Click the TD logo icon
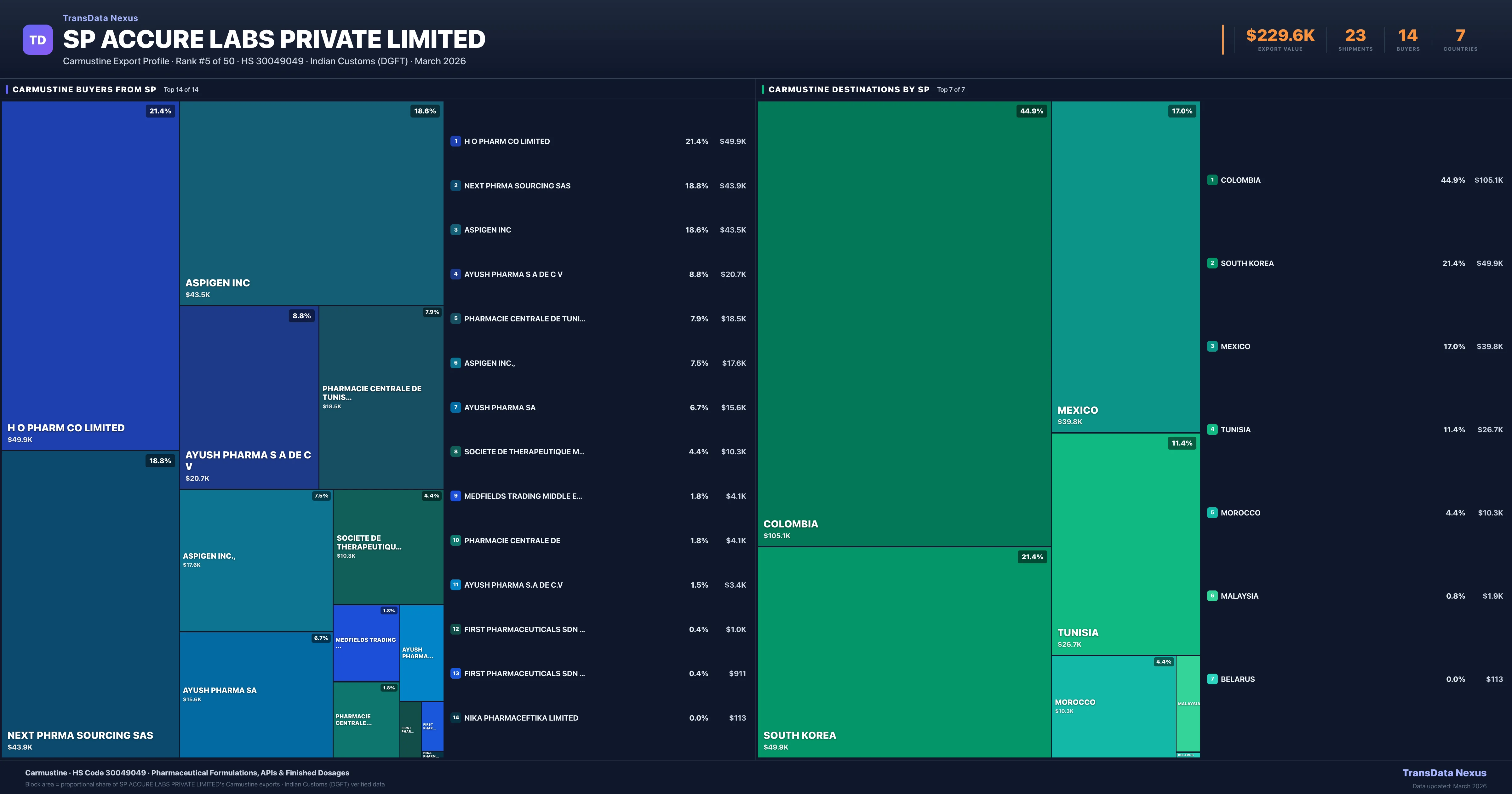Viewport: 1512px width, 794px height. pos(37,40)
